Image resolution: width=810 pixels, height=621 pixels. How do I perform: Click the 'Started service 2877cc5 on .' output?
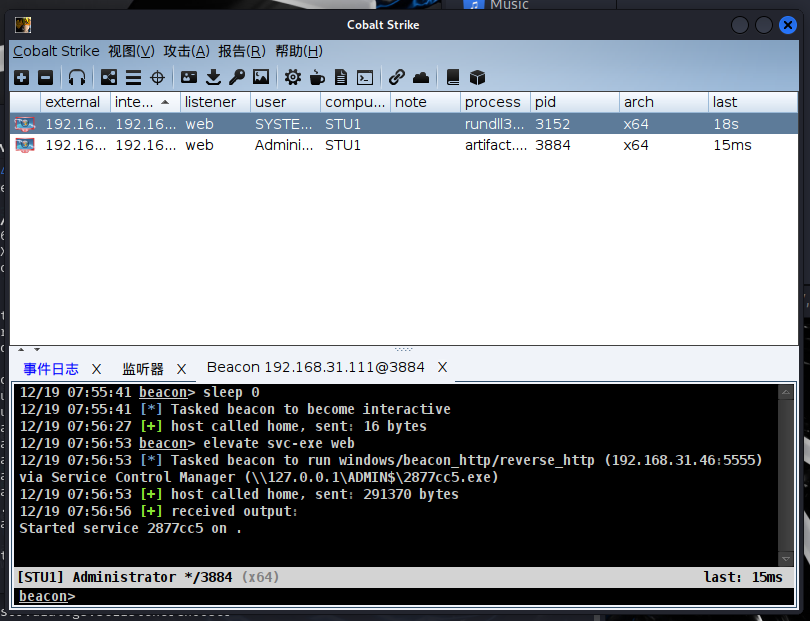pyautogui.click(x=130, y=529)
